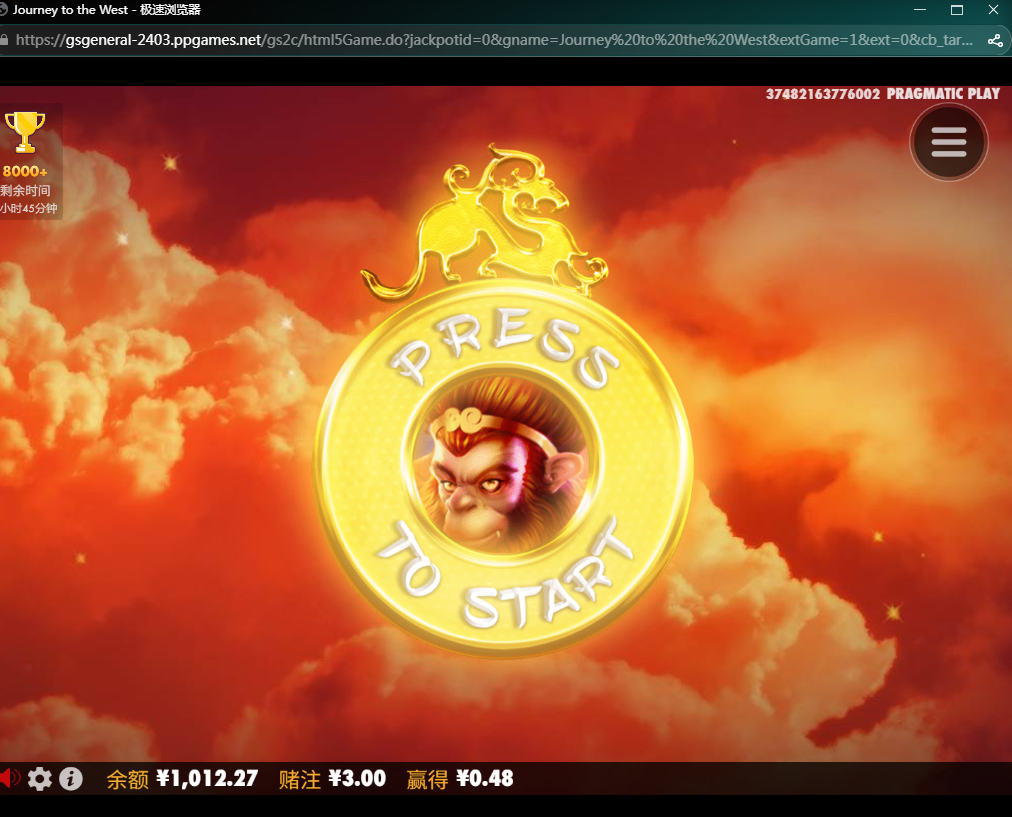This screenshot has width=1012, height=817.
Task: Click the address bar URL
Action: (x=494, y=40)
